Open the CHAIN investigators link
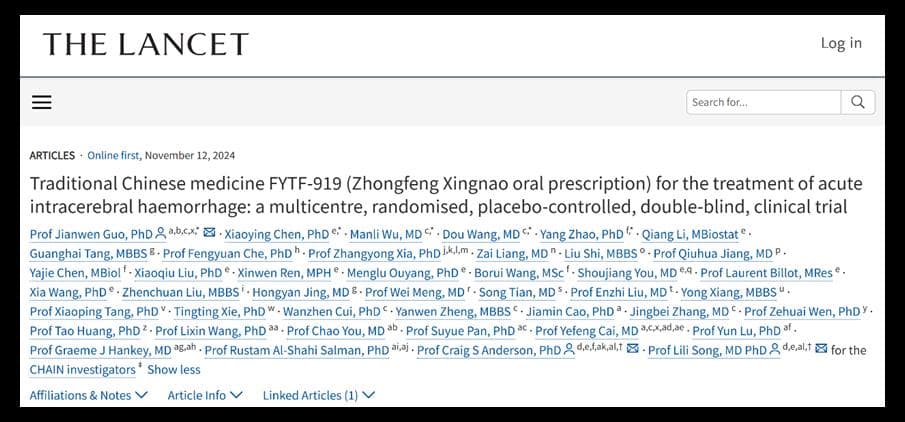Screen dimensions: 905x422 [83, 369]
